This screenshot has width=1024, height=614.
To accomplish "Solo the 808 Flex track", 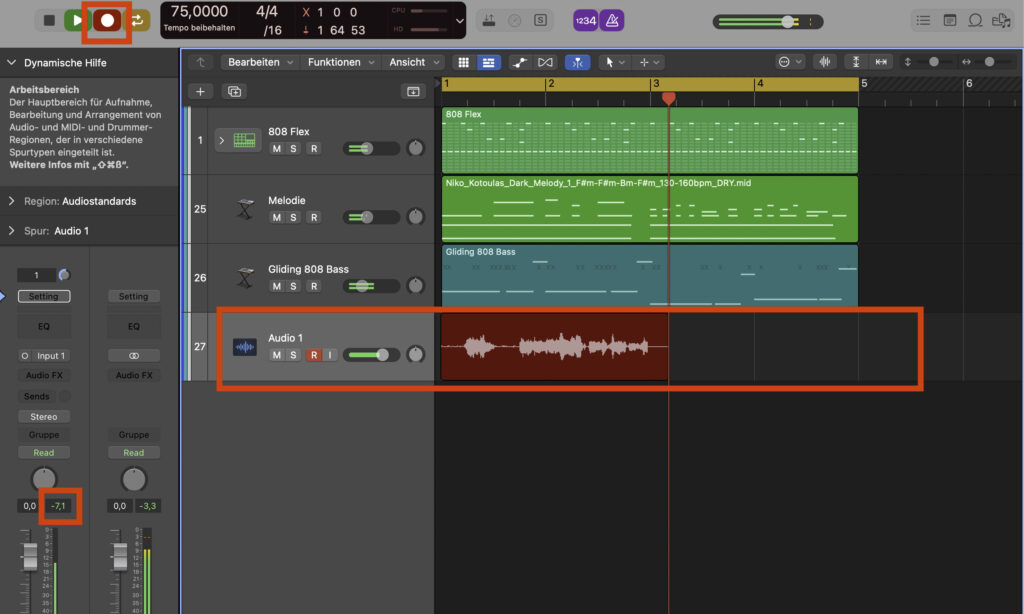I will pyautogui.click(x=293, y=148).
